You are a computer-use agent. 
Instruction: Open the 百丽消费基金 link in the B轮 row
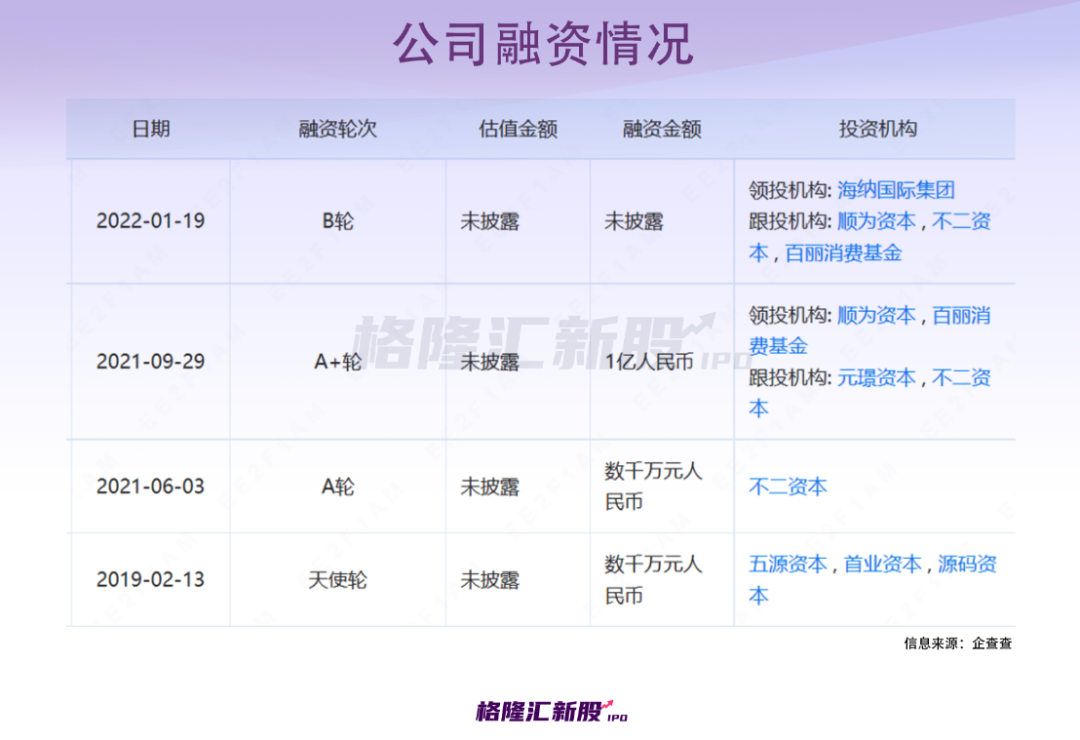point(843,253)
